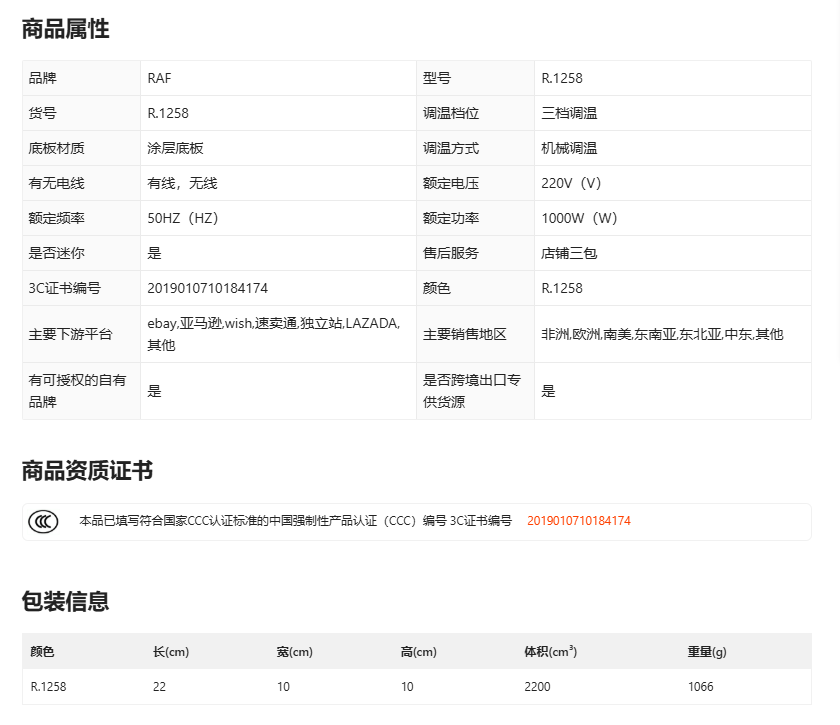
Task: Click the 体积(cm³) column header
Action: (550, 652)
